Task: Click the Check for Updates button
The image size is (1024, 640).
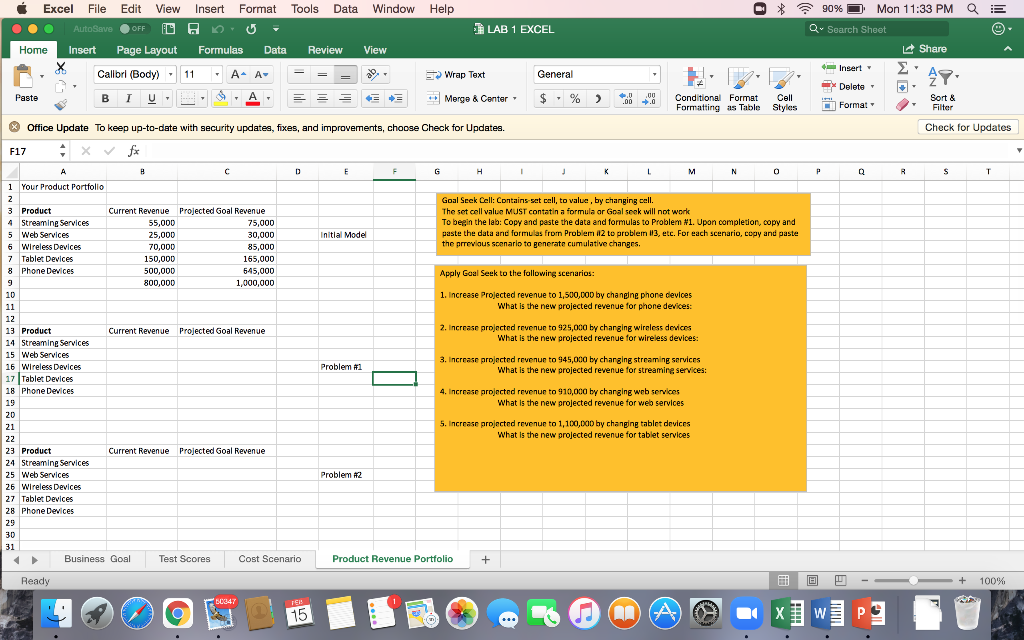Action: 966,126
